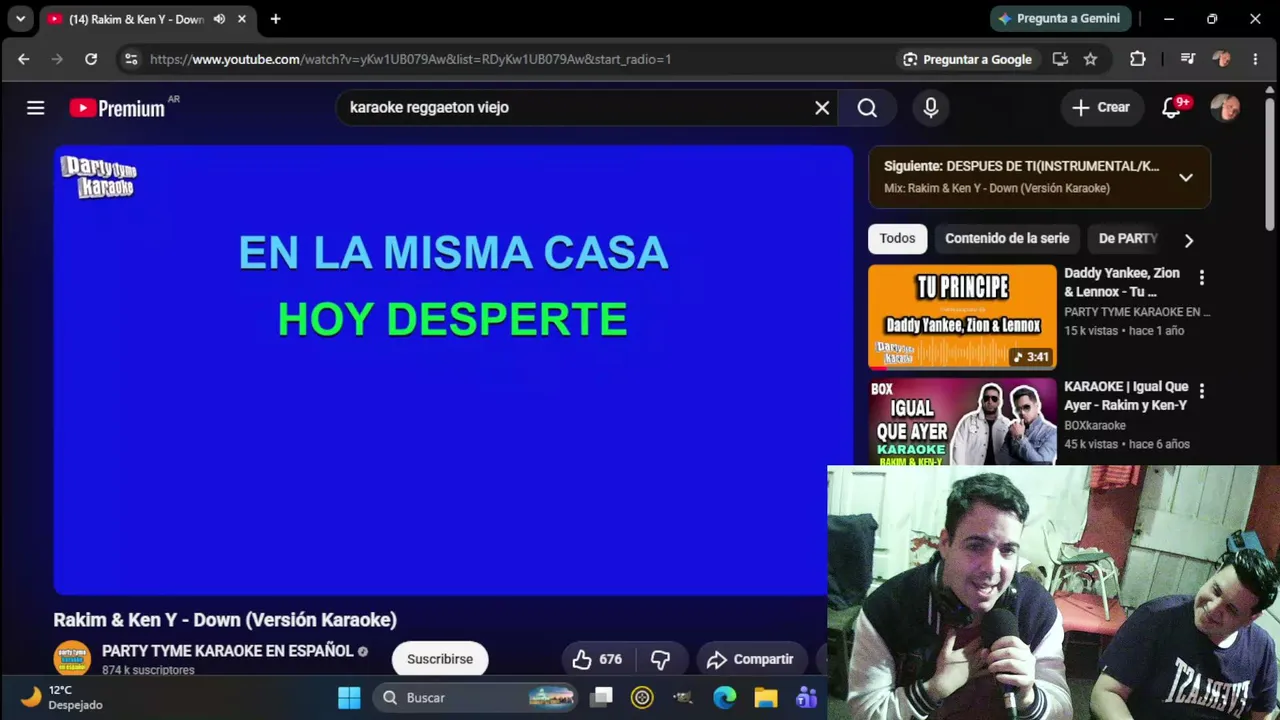
Task: Like the video with thumbs up
Action: pyautogui.click(x=597, y=659)
